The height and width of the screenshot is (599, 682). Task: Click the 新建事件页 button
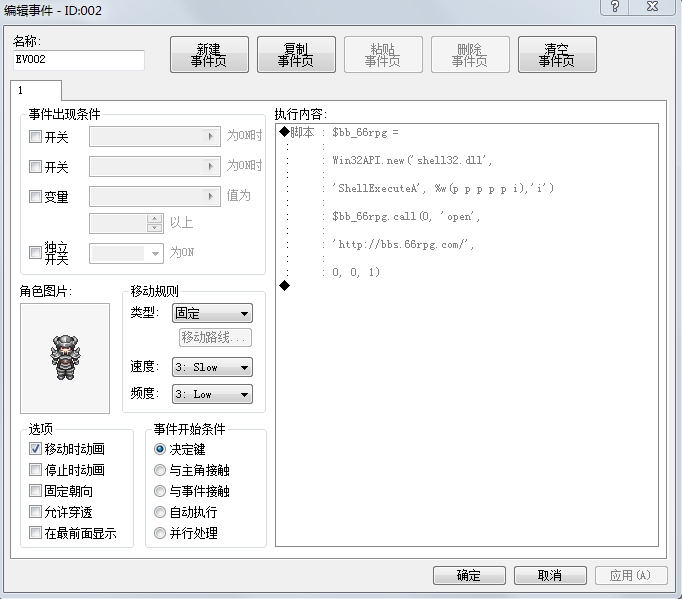209,54
